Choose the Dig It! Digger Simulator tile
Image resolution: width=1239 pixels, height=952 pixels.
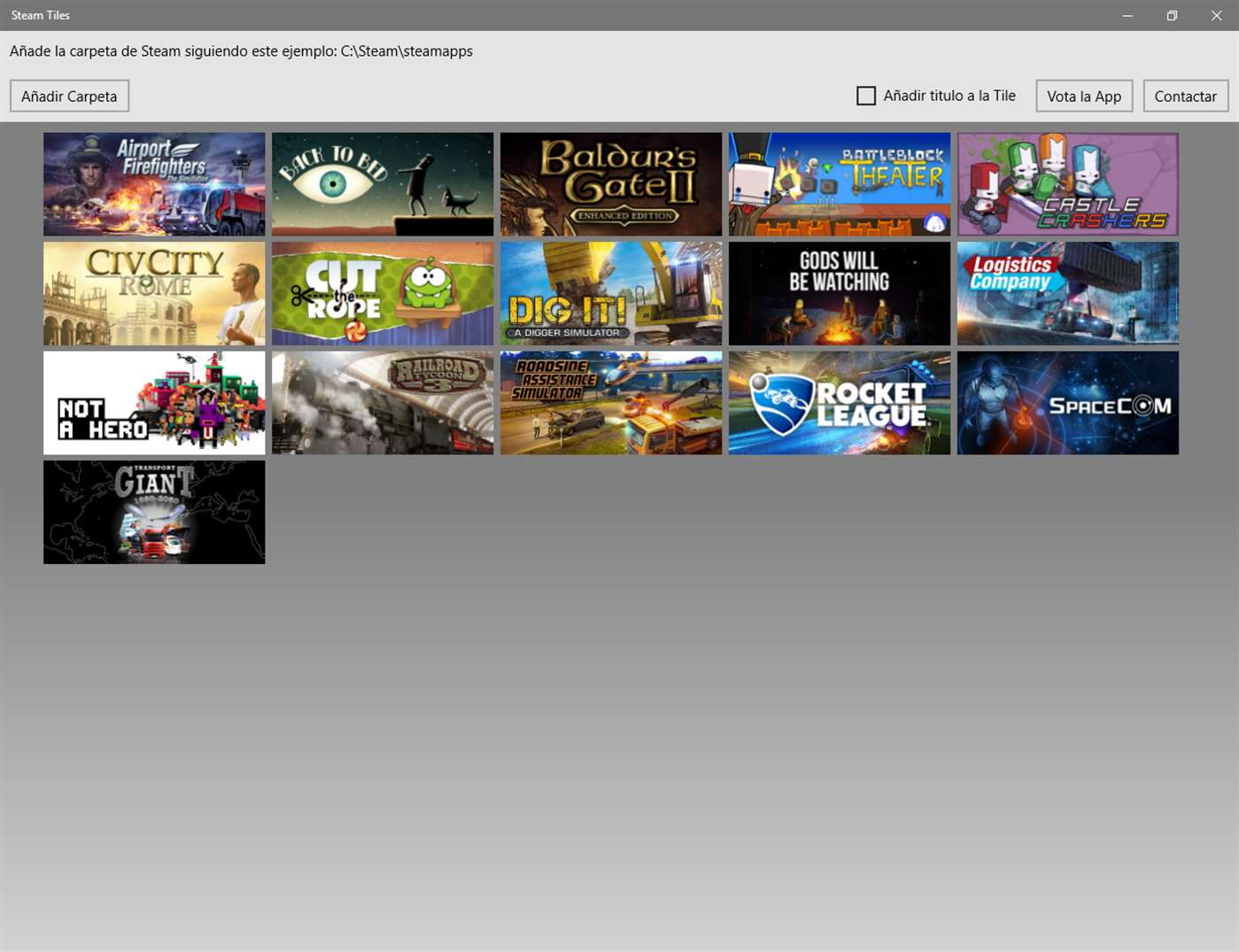pyautogui.click(x=611, y=293)
